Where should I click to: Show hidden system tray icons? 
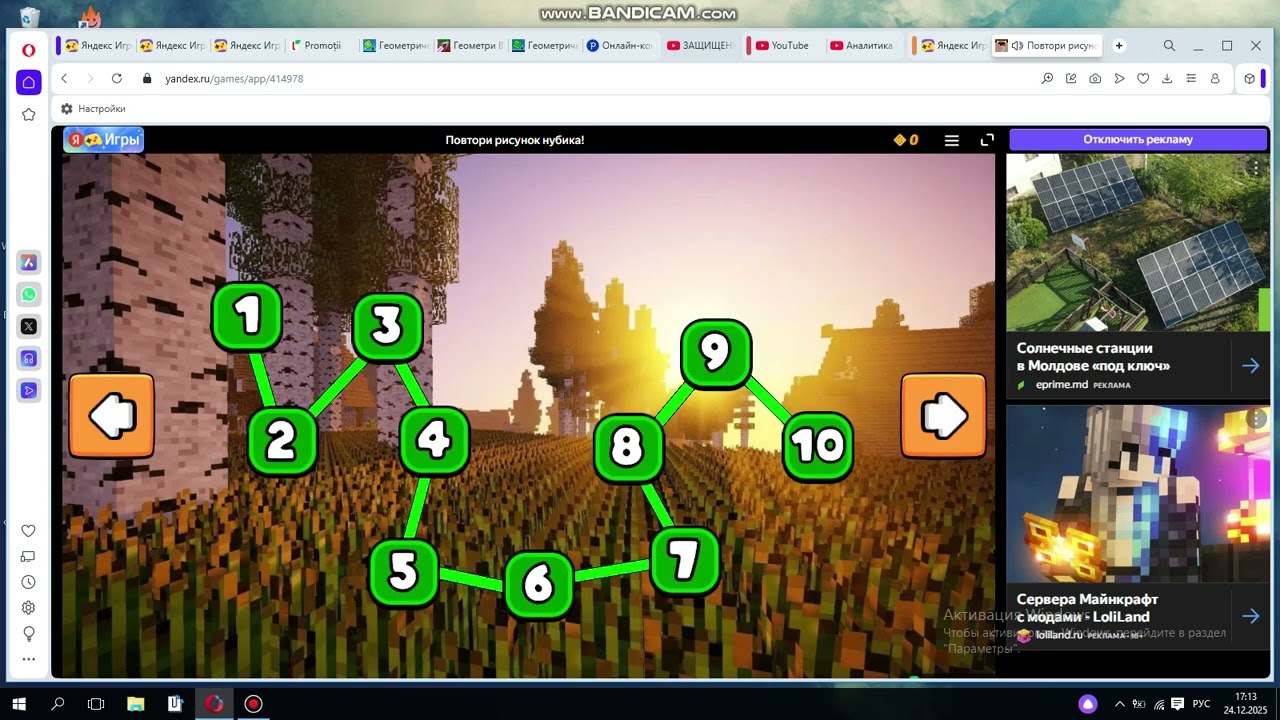coord(1119,704)
